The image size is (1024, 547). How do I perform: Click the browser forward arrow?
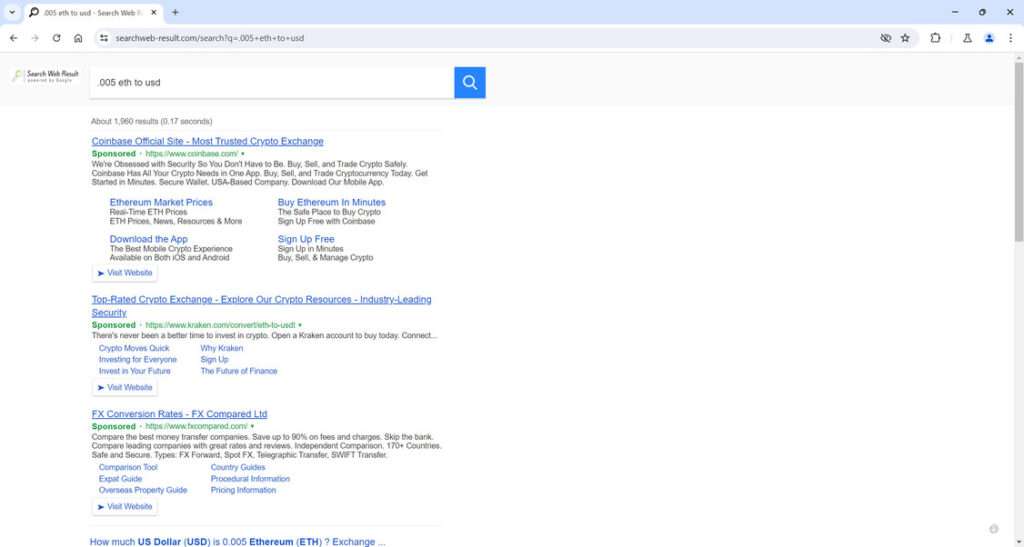point(35,39)
